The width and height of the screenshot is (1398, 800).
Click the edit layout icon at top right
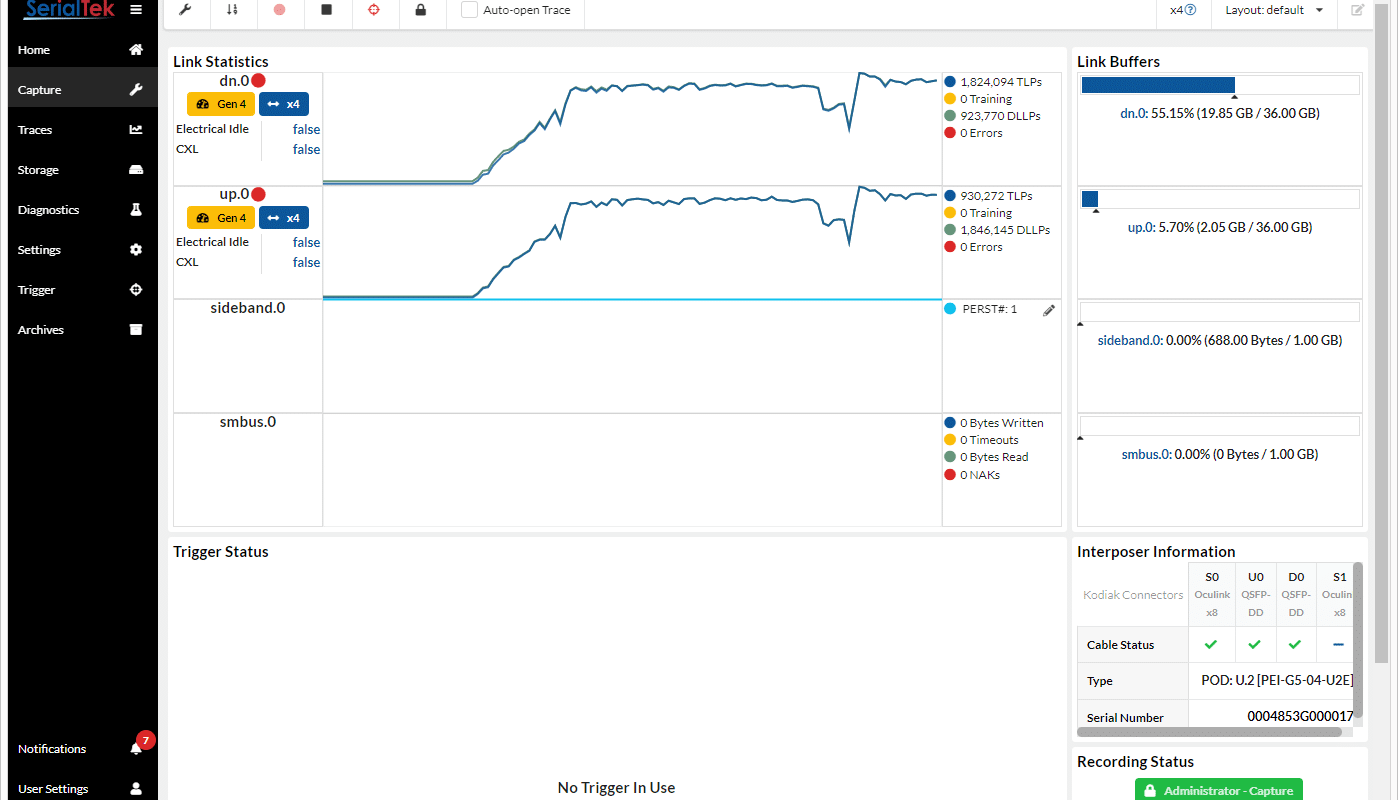(1357, 10)
